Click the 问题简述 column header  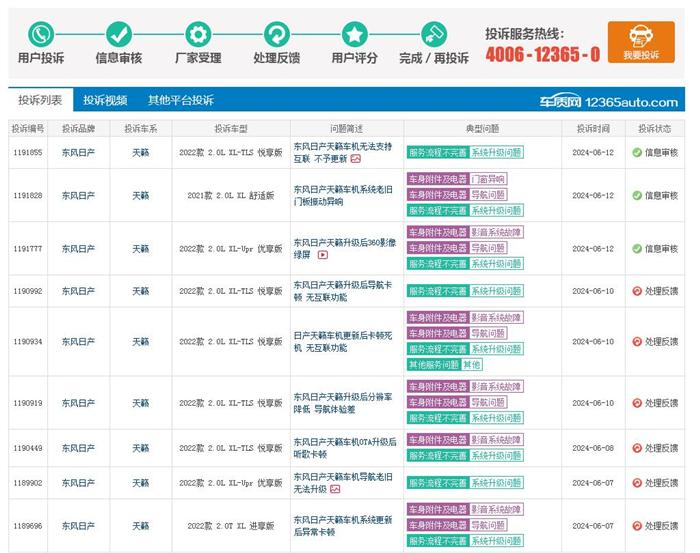tap(346, 129)
